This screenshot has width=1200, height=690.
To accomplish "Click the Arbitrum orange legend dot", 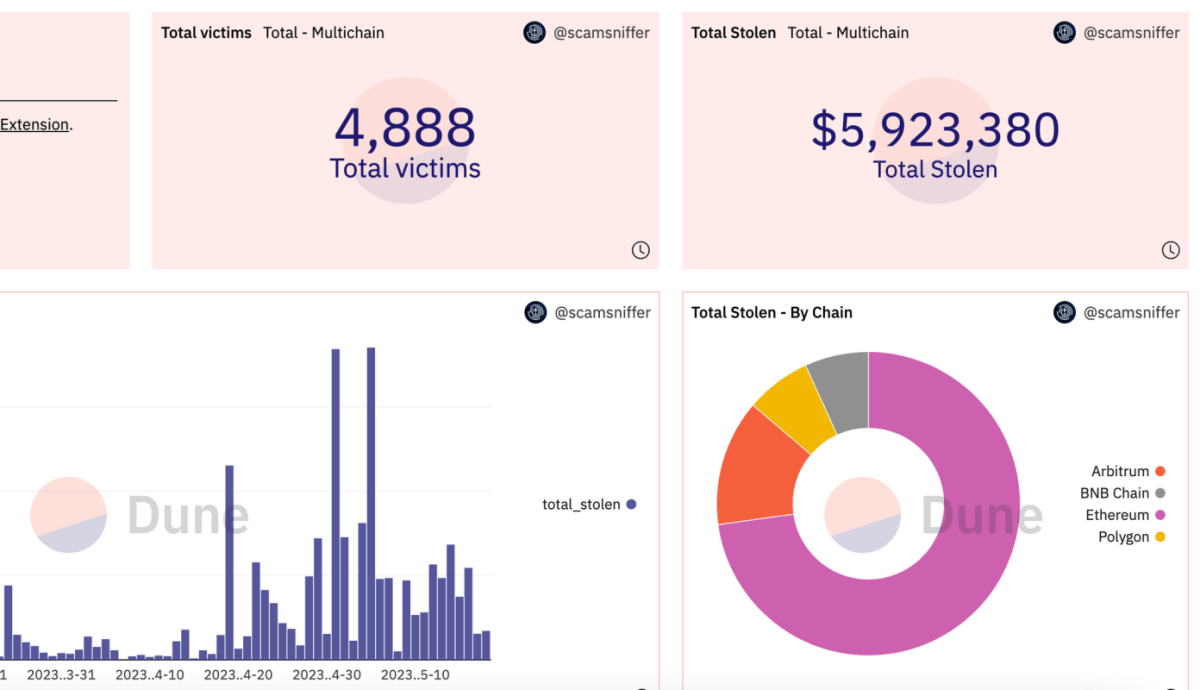I will [1160, 471].
